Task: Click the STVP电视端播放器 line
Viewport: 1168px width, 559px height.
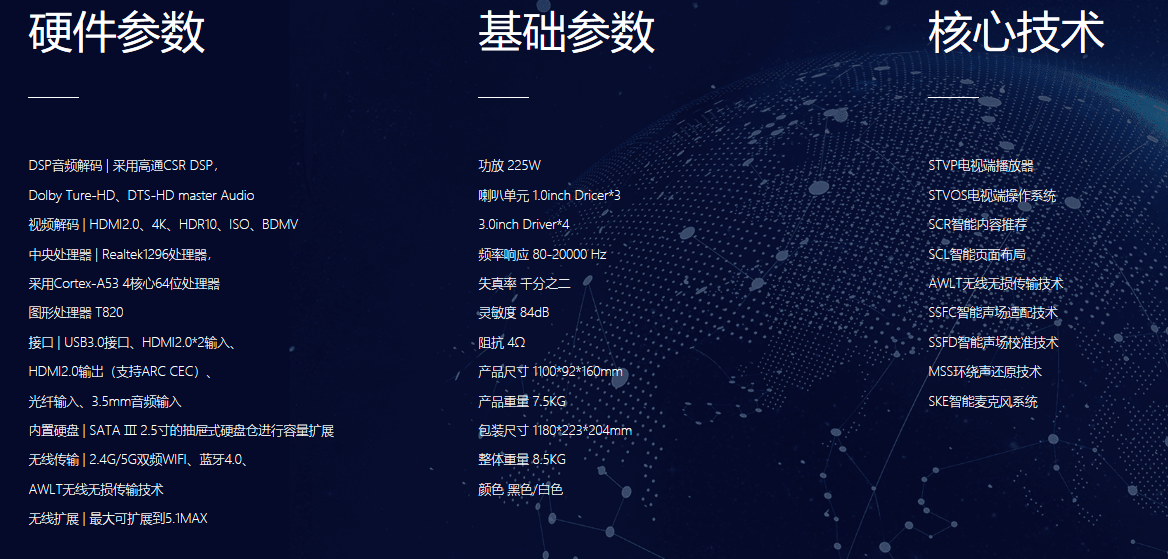Action: coord(981,165)
